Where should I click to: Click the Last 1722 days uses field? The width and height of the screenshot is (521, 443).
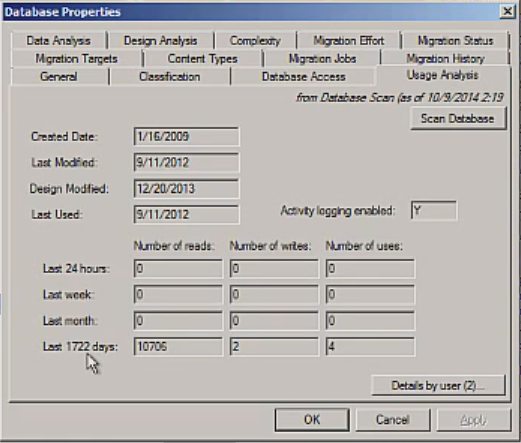(370, 347)
